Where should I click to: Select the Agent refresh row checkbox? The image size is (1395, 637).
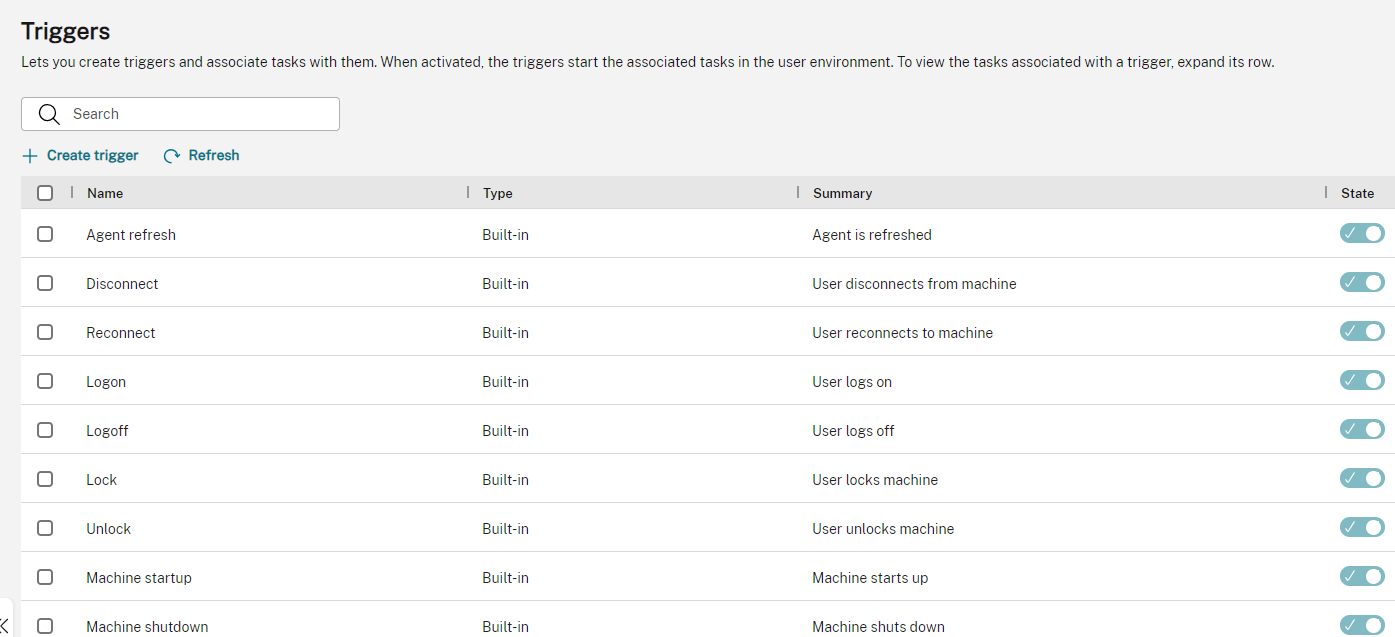tap(45, 234)
